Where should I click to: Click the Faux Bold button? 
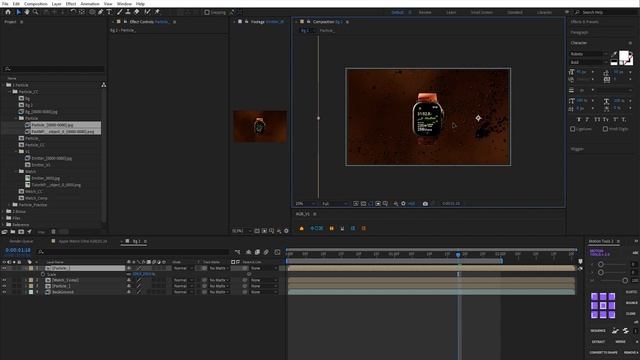[x=578, y=120]
